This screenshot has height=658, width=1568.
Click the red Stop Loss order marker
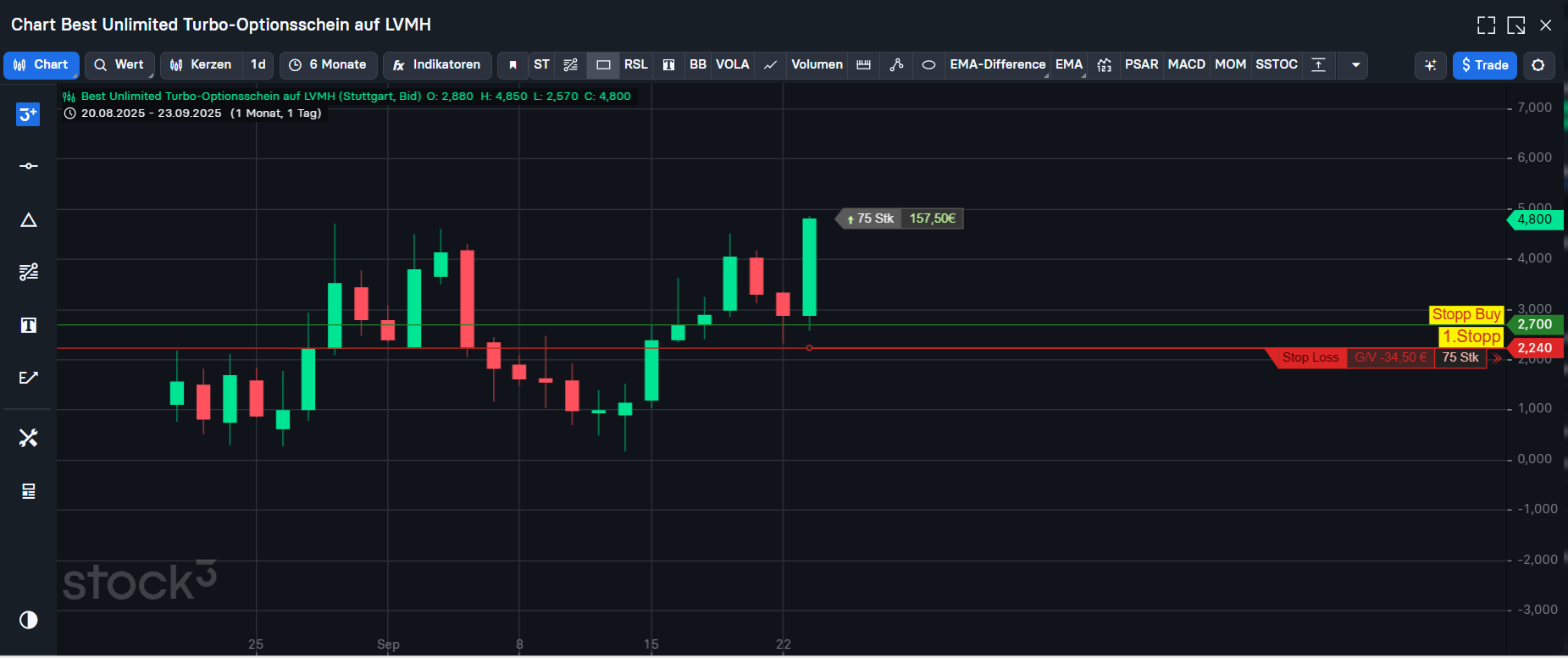(x=1310, y=357)
